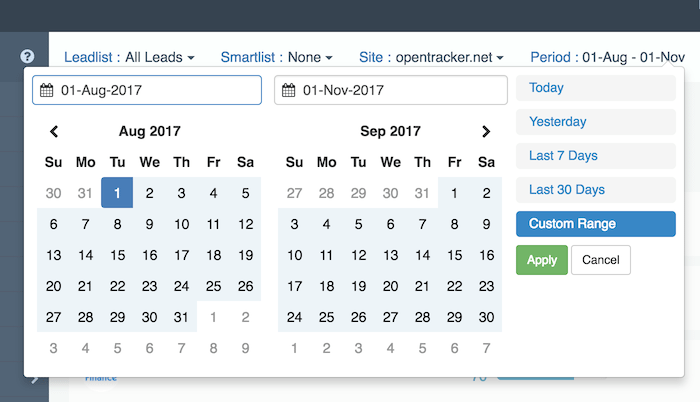Click the help question mark icon

pyautogui.click(x=27, y=57)
